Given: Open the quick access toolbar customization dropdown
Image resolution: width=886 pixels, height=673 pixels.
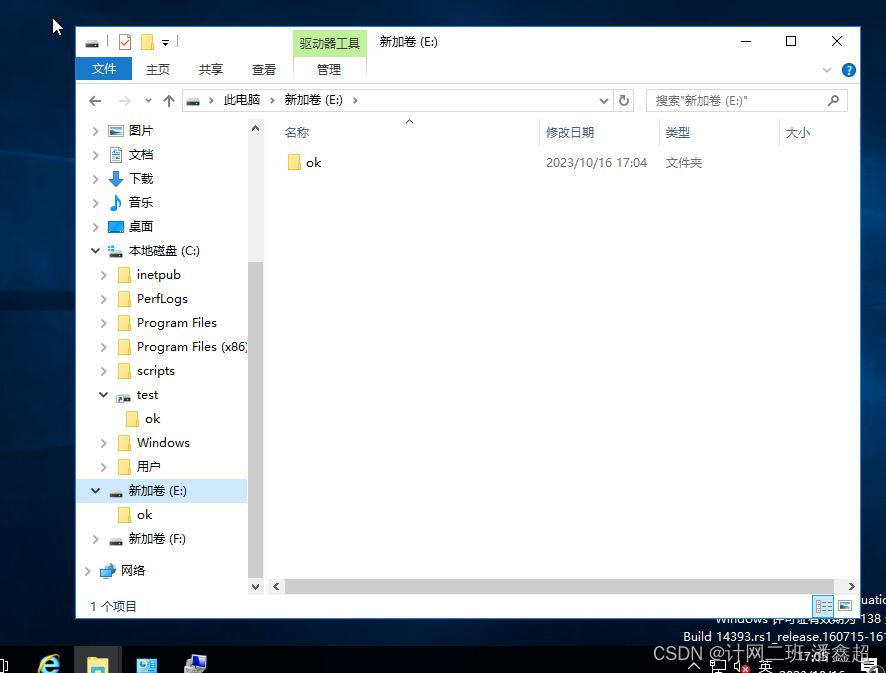Looking at the screenshot, I should tap(165, 42).
